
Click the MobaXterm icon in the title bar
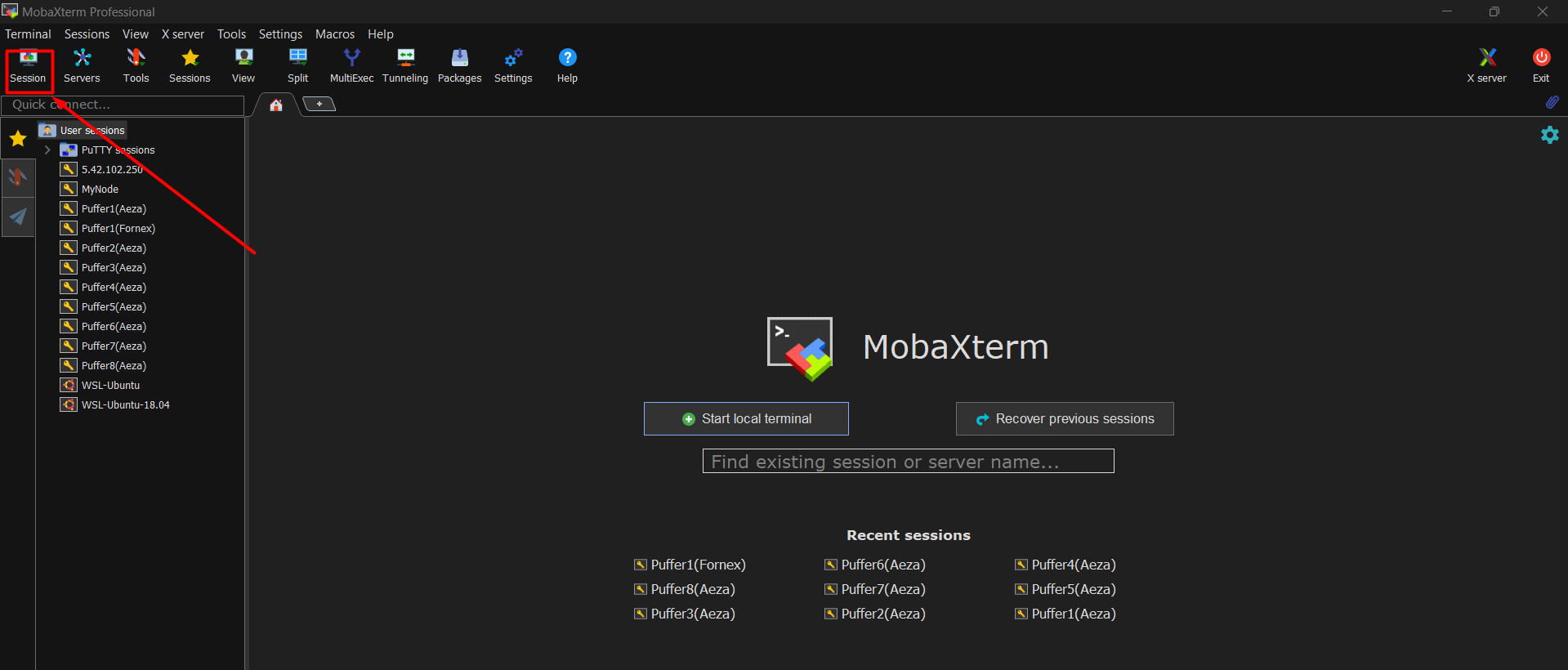[x=10, y=11]
